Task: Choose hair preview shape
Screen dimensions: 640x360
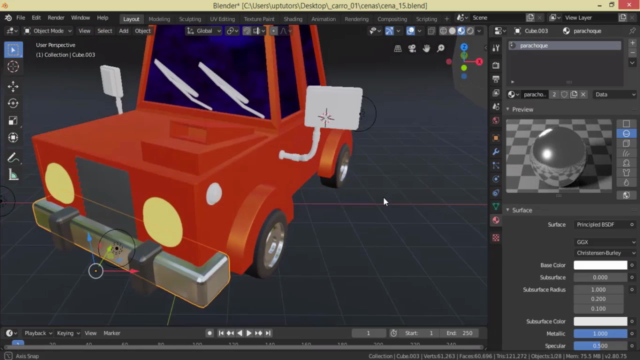Action: 626,153
